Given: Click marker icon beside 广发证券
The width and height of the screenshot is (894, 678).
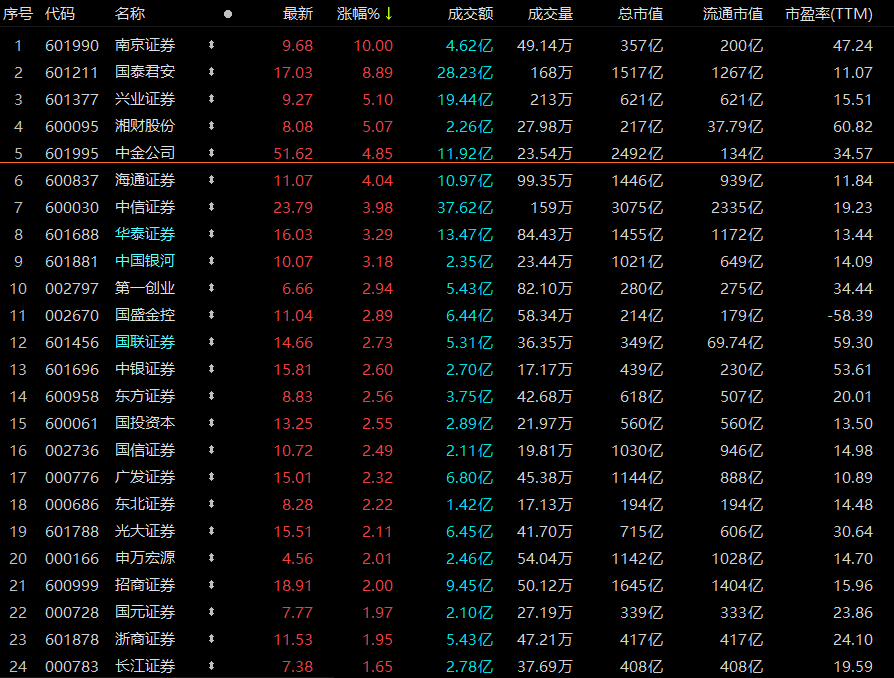Looking at the screenshot, I should [212, 477].
